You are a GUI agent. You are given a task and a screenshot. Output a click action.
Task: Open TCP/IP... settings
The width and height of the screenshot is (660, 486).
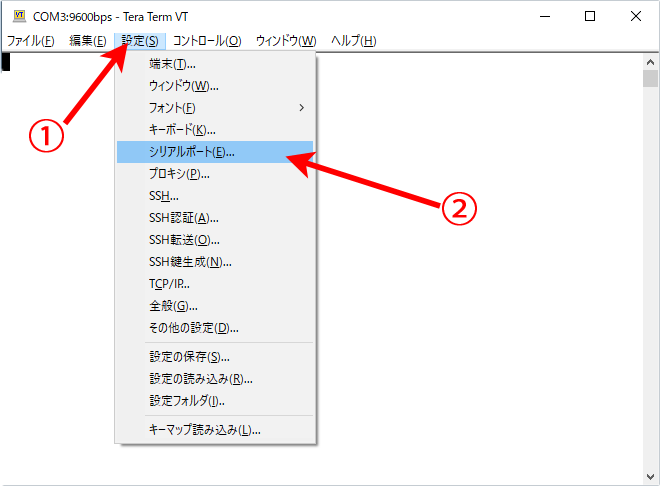(x=169, y=284)
